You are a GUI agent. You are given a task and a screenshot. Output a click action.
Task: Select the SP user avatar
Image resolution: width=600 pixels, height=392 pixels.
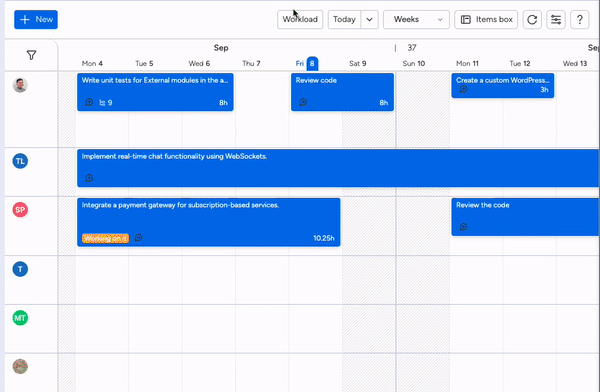click(20, 210)
